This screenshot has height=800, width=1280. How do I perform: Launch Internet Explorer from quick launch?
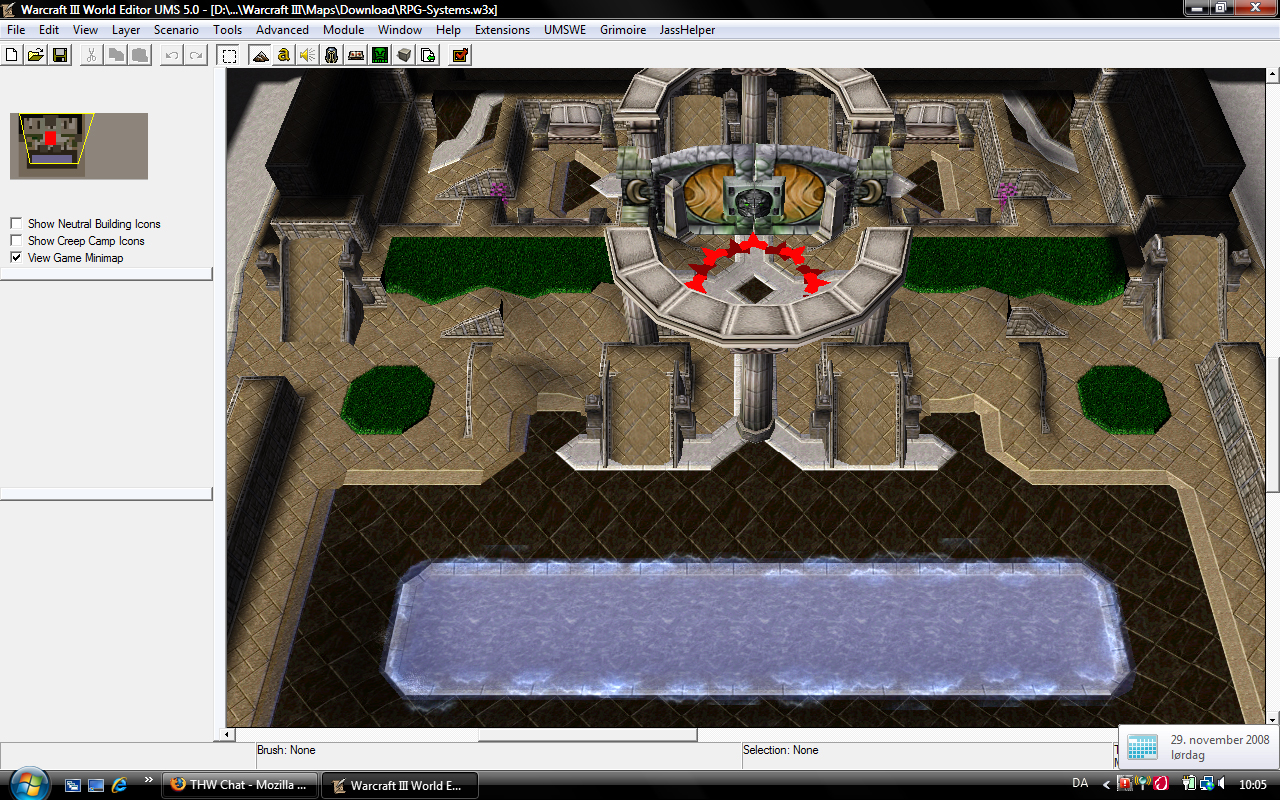coord(119,785)
